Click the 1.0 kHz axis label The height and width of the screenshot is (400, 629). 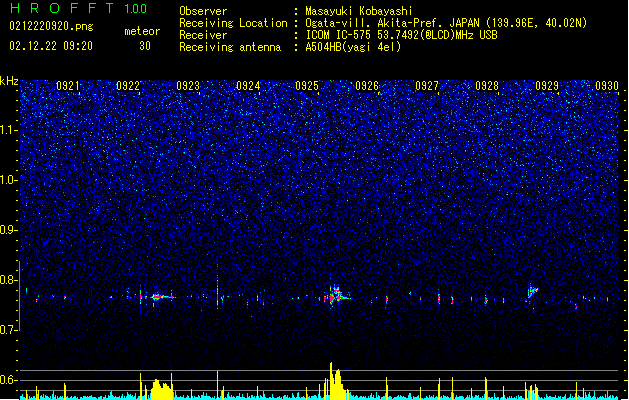(9, 180)
